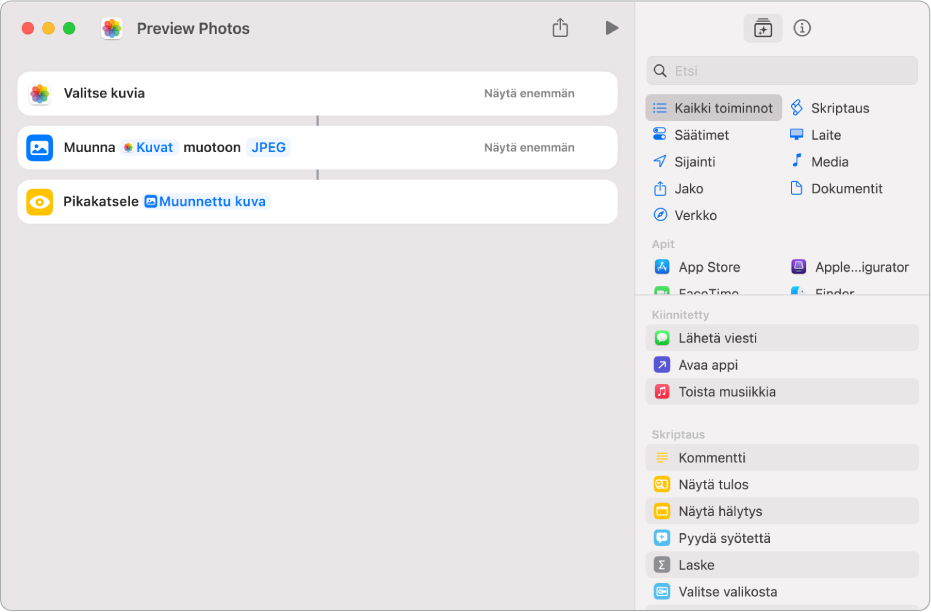This screenshot has height=612, width=931.
Task: Open the Media category
Action: [x=819, y=161]
